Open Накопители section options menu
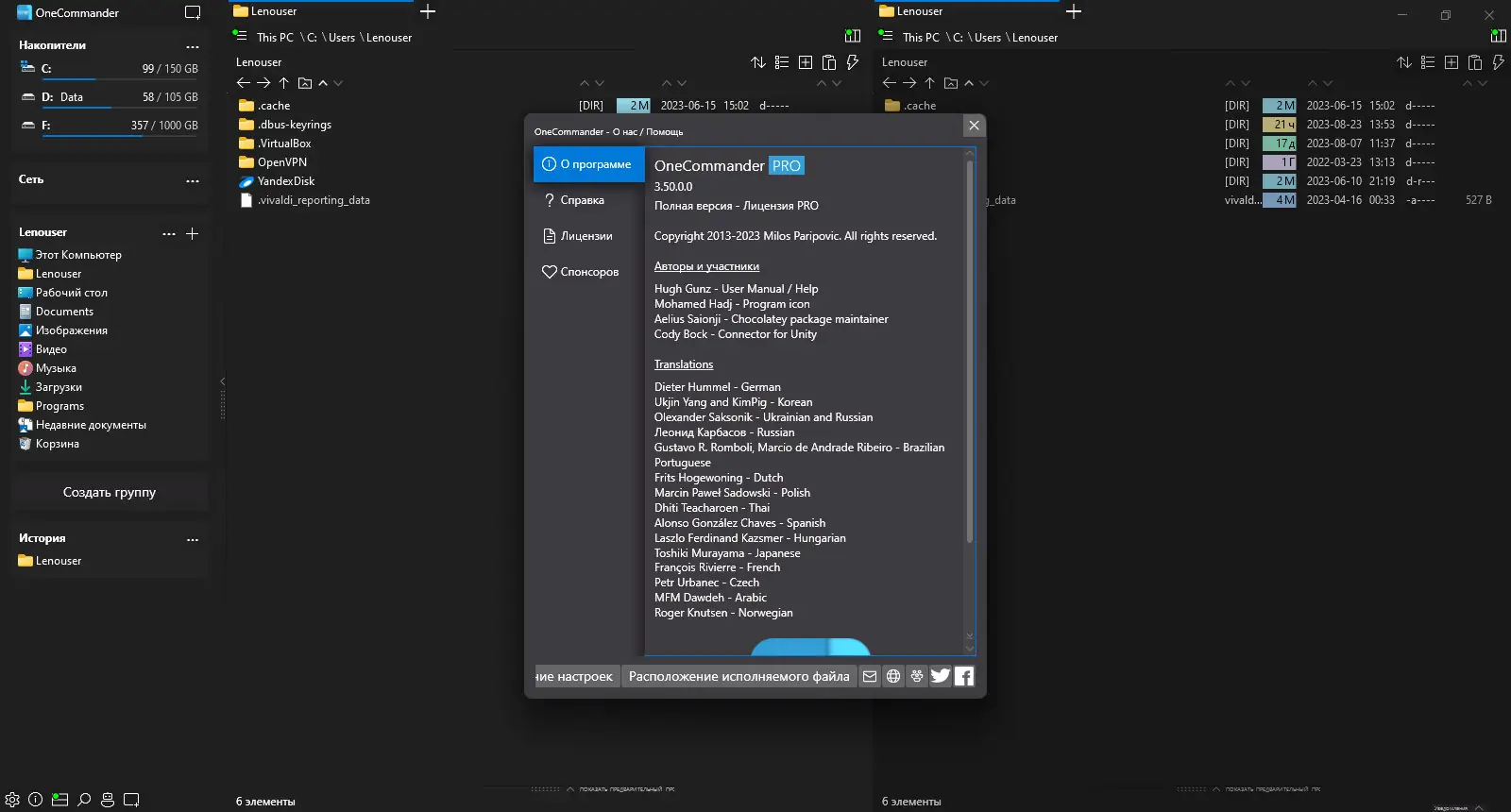Screen dimensions: 1511x812 (193, 46)
